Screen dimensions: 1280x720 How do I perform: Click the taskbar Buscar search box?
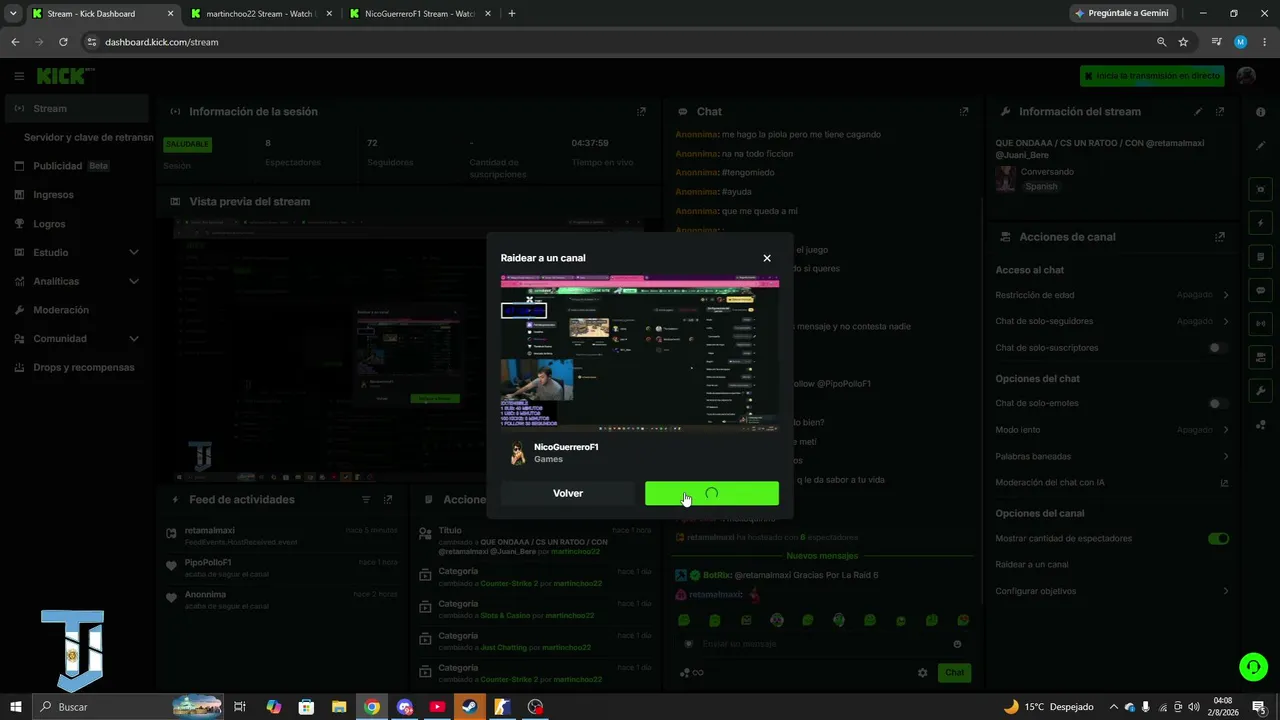click(x=128, y=707)
